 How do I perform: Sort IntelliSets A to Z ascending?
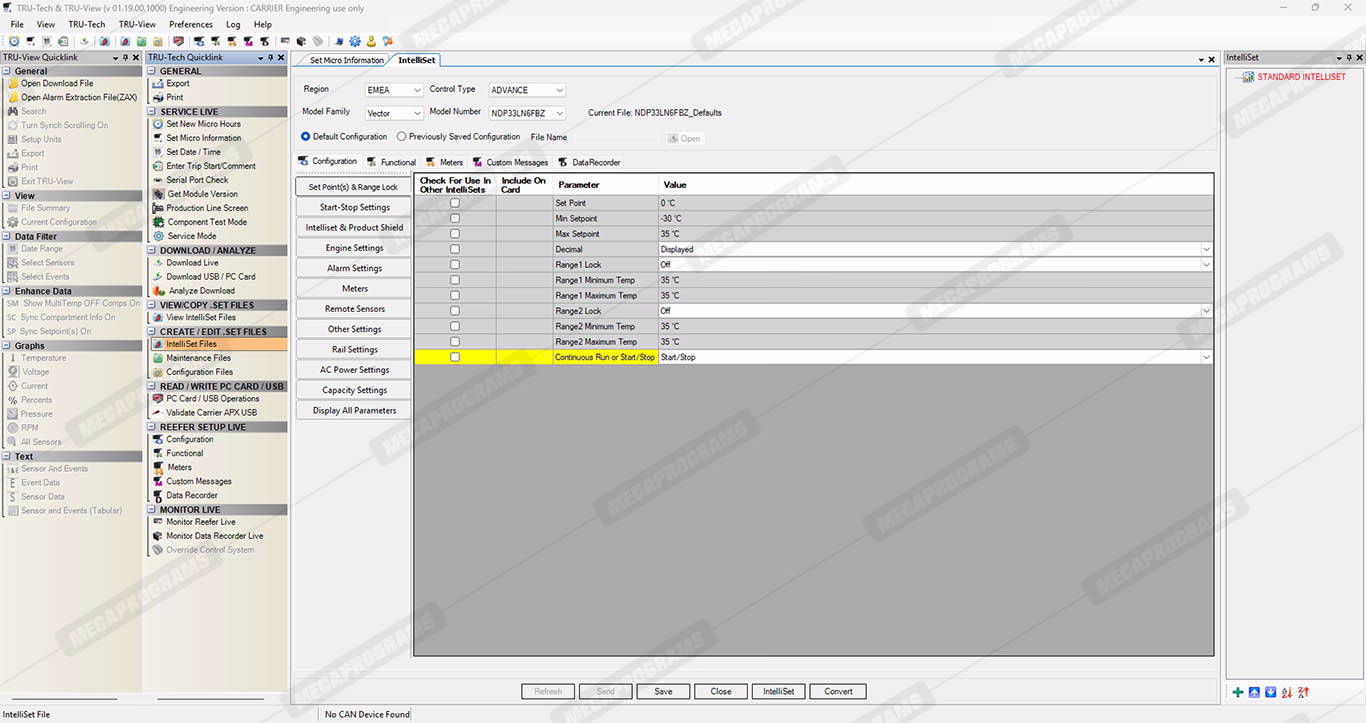(1287, 692)
